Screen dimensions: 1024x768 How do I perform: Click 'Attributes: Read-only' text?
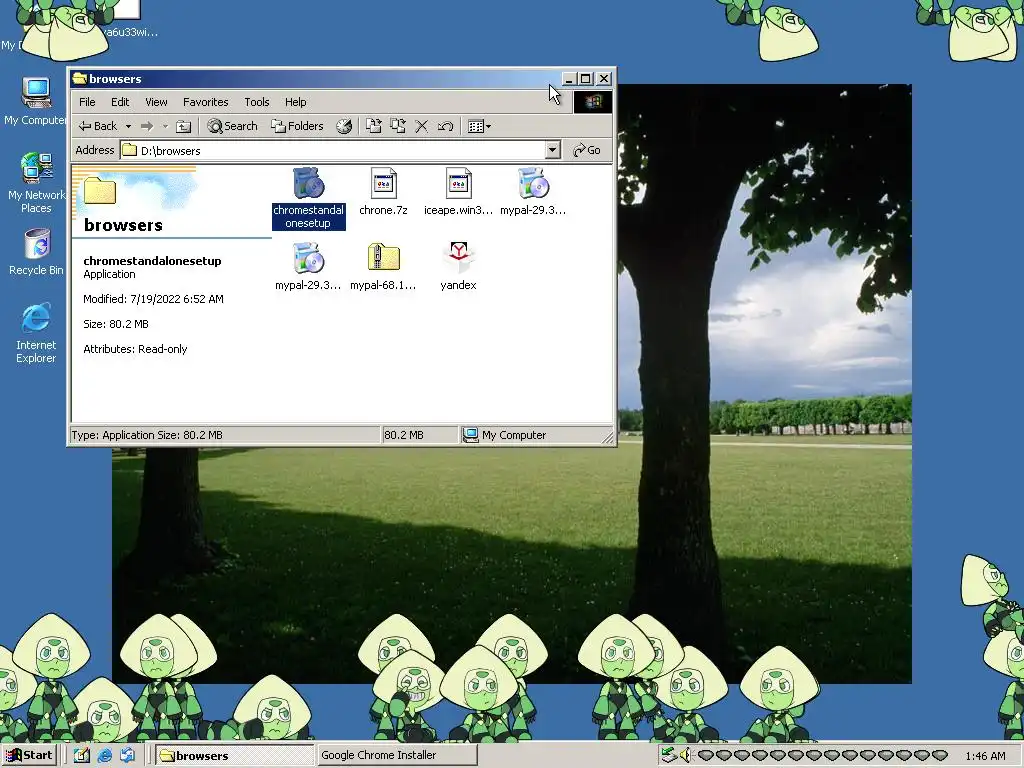point(135,349)
